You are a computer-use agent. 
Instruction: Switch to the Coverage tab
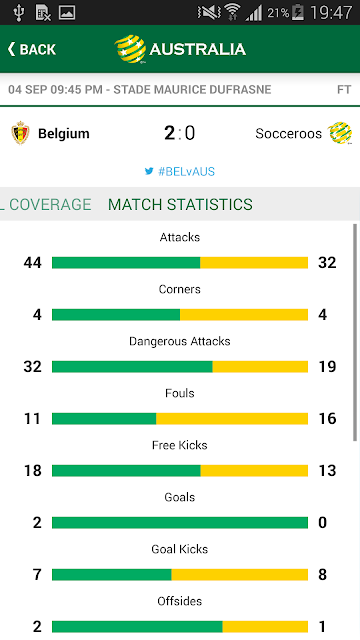pyautogui.click(x=45, y=204)
